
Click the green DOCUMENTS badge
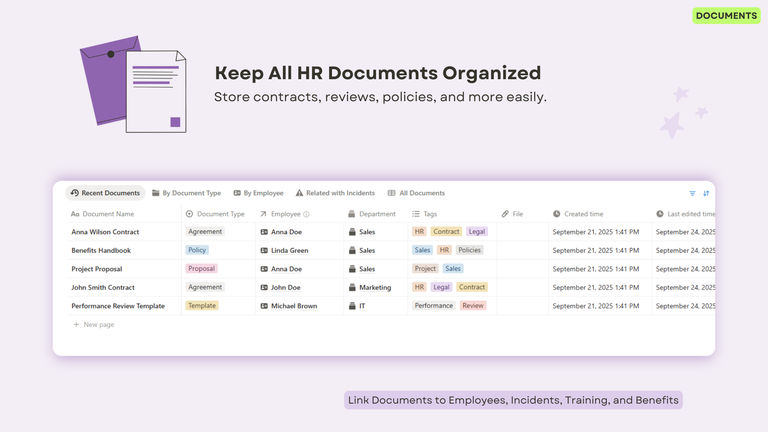[x=726, y=15]
